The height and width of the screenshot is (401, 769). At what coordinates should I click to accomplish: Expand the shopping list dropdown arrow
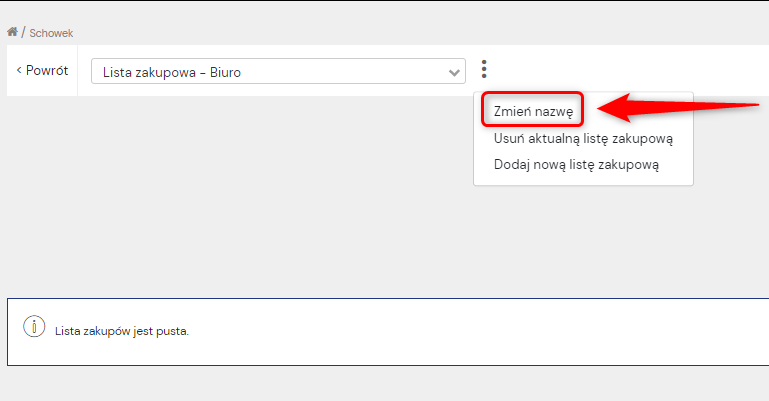454,73
